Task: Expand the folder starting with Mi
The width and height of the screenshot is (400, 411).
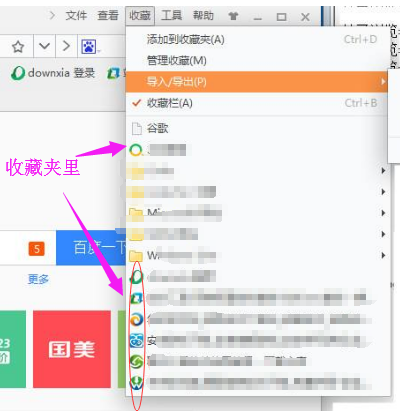Action: tap(257, 213)
